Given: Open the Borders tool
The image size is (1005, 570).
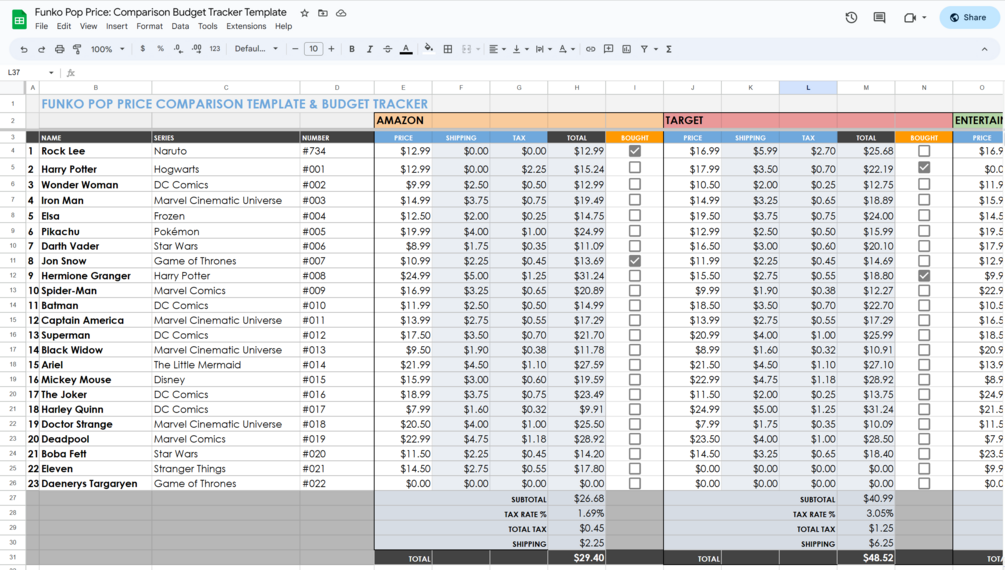Looking at the screenshot, I should (x=448, y=49).
